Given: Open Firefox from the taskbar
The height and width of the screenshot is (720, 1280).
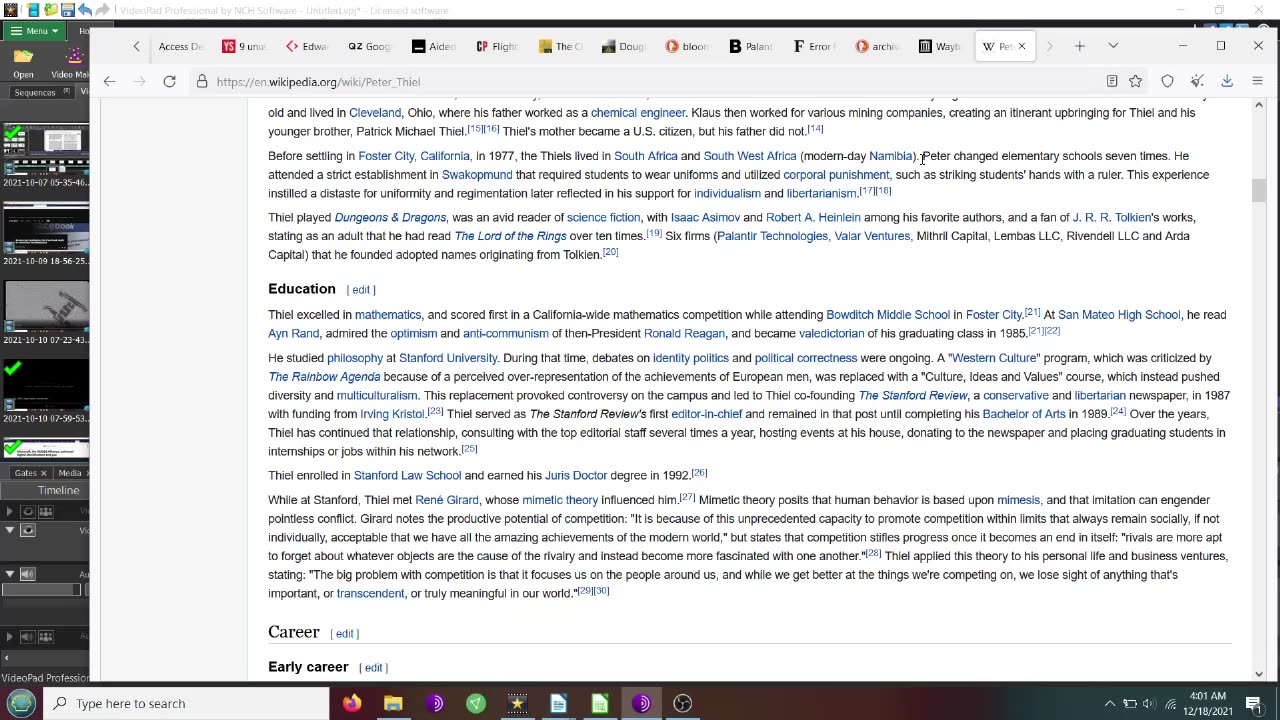Looking at the screenshot, I should [x=351, y=703].
